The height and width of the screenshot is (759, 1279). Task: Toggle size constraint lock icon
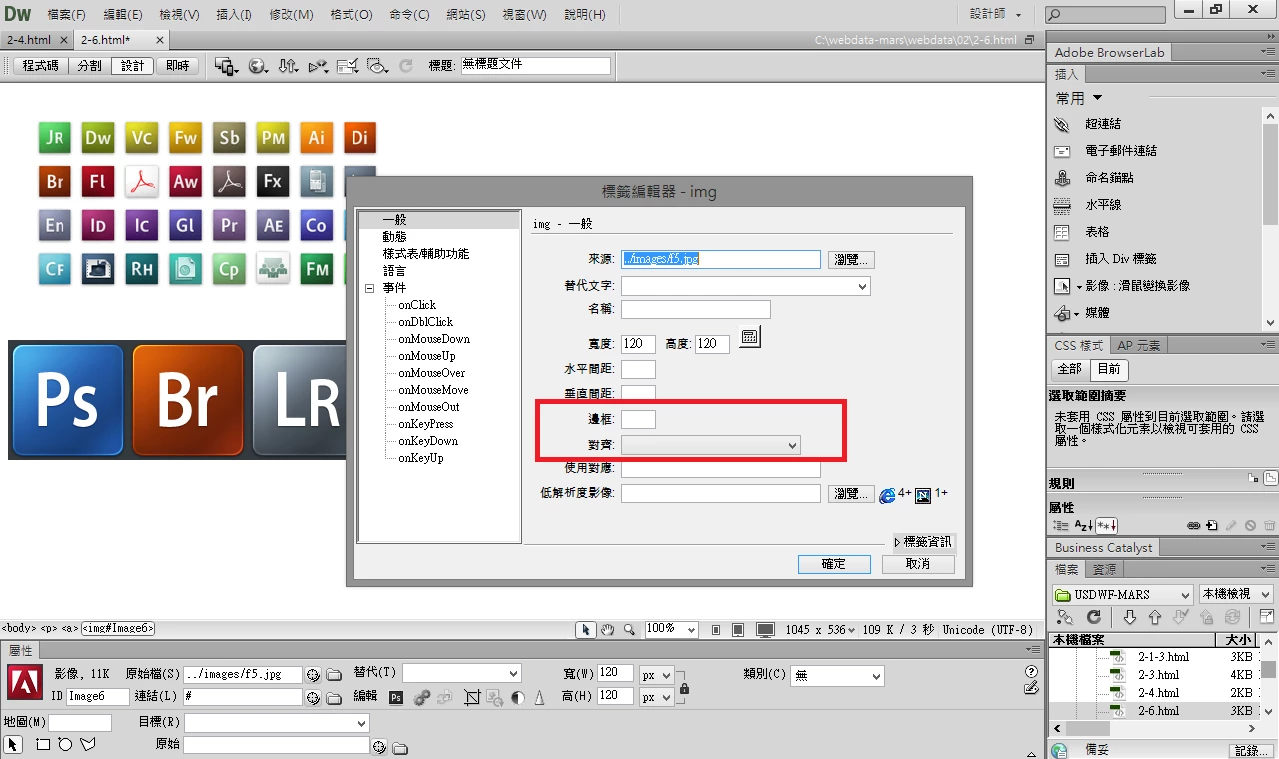click(684, 688)
